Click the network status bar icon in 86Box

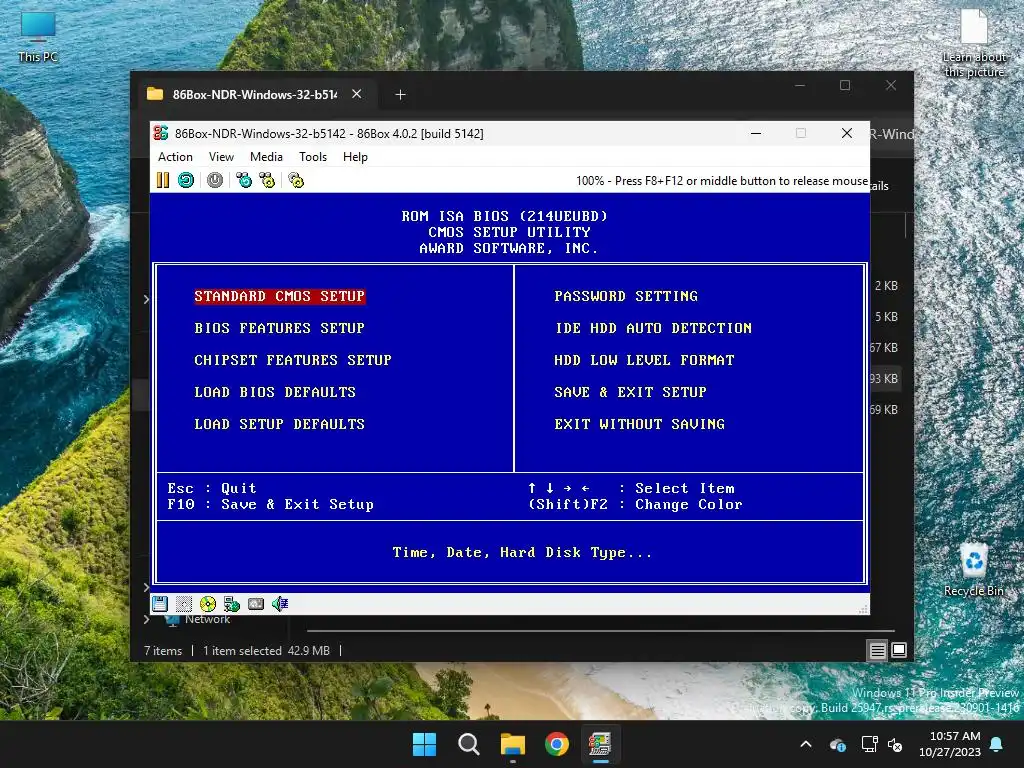[232, 603]
